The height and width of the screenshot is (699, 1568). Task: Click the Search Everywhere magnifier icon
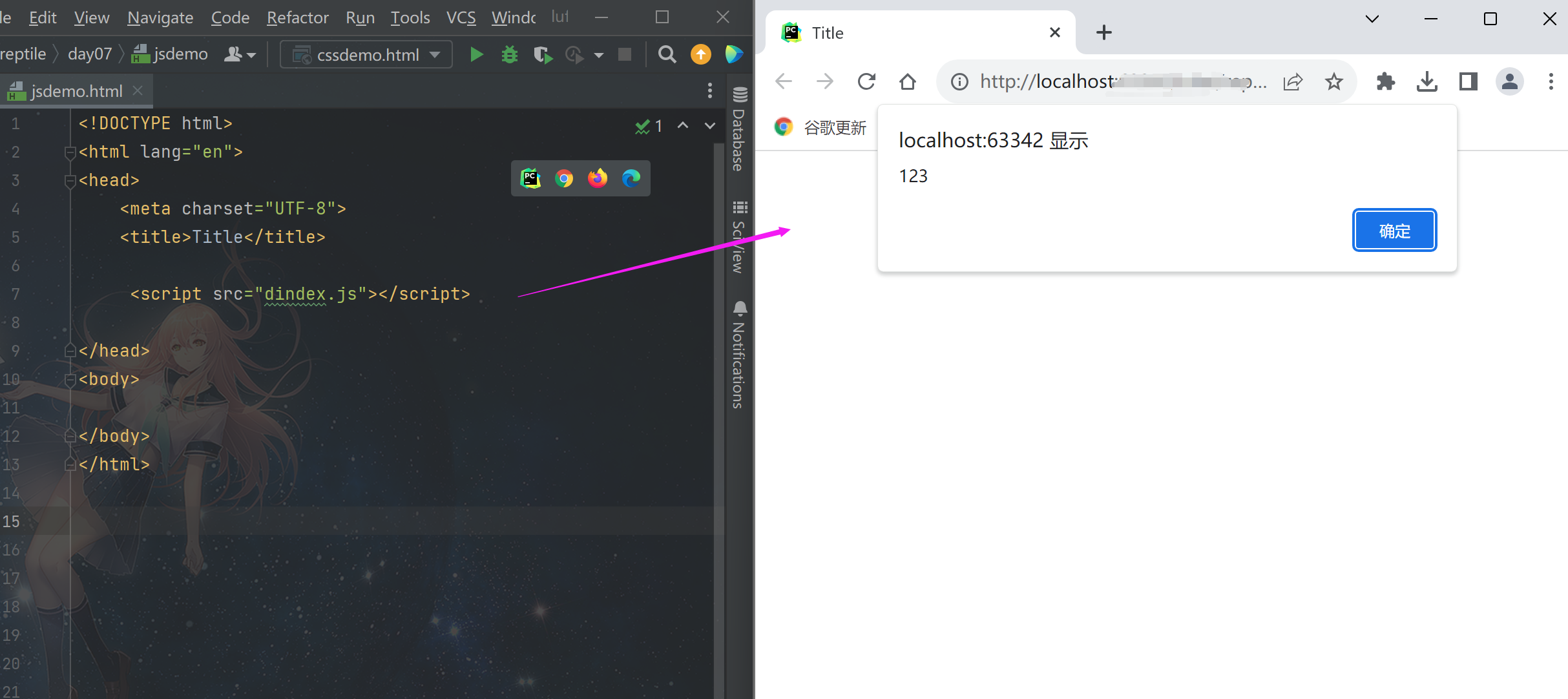click(667, 55)
